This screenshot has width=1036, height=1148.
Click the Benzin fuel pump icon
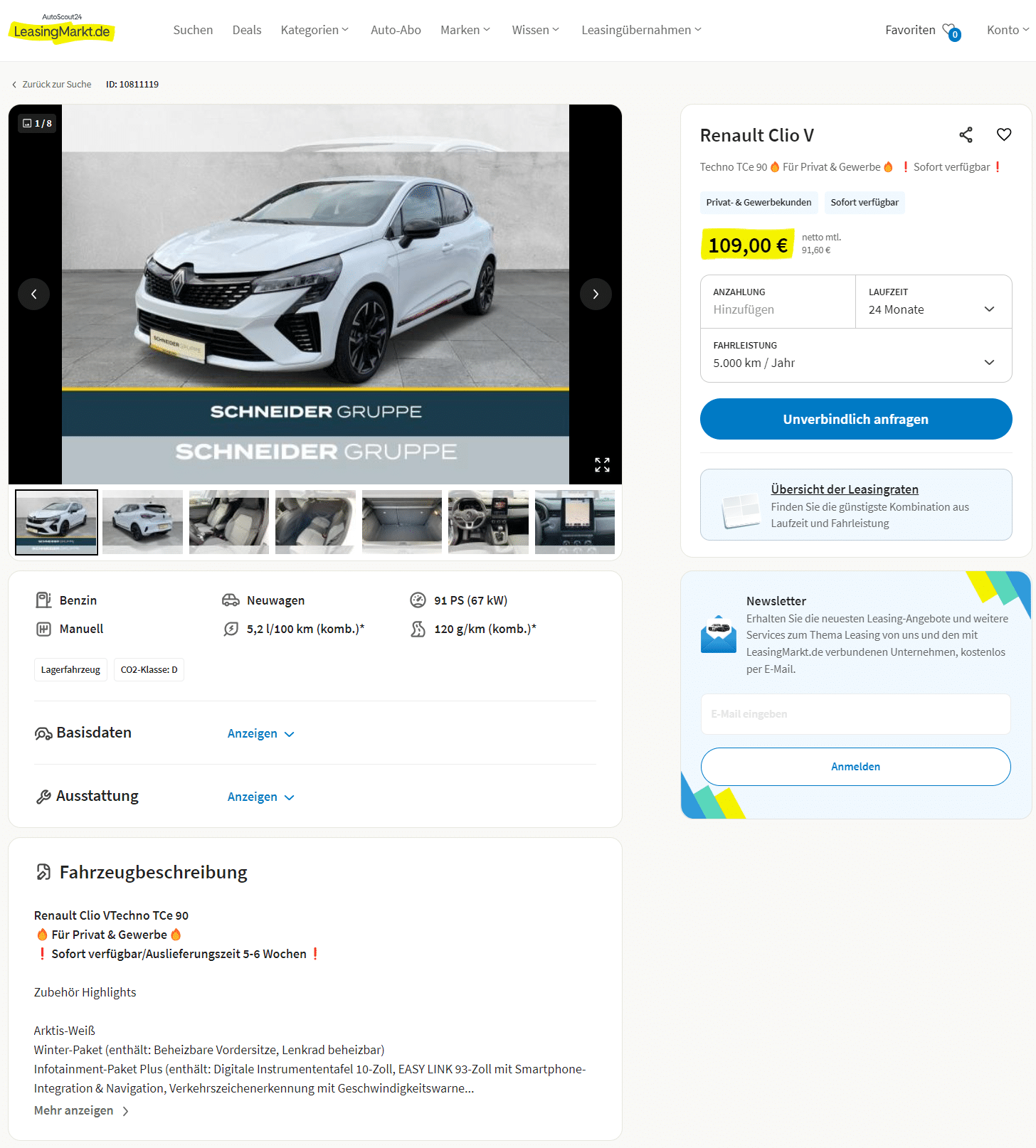click(43, 600)
